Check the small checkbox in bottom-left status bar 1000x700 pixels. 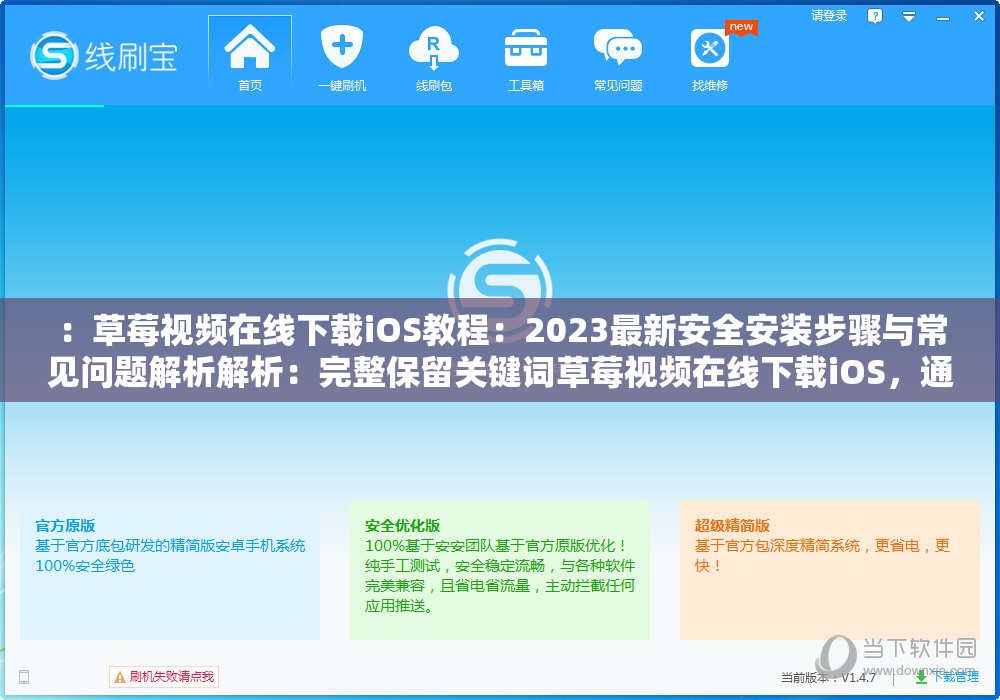coord(22,676)
